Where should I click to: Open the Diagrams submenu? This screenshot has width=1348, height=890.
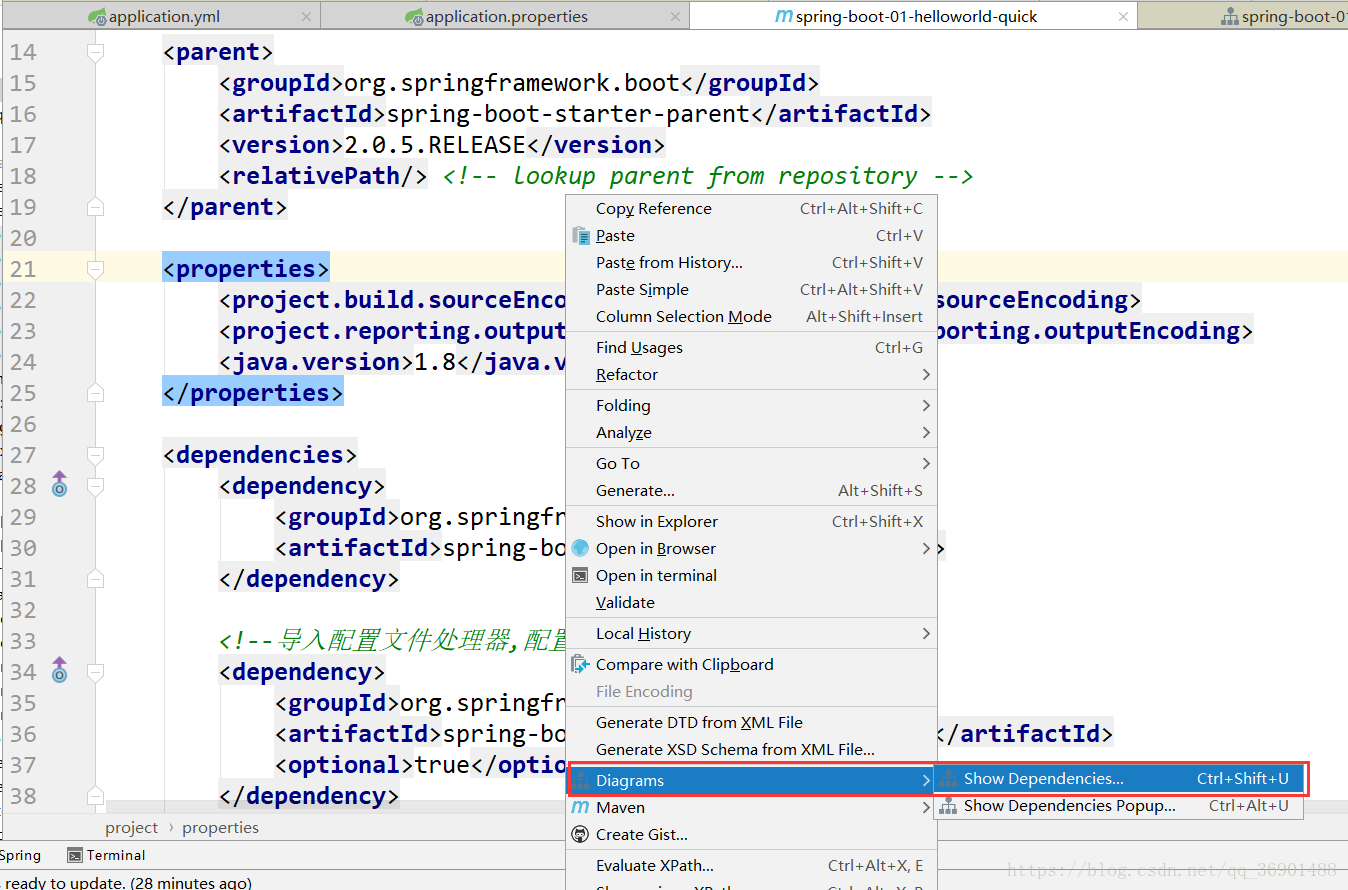(751, 781)
